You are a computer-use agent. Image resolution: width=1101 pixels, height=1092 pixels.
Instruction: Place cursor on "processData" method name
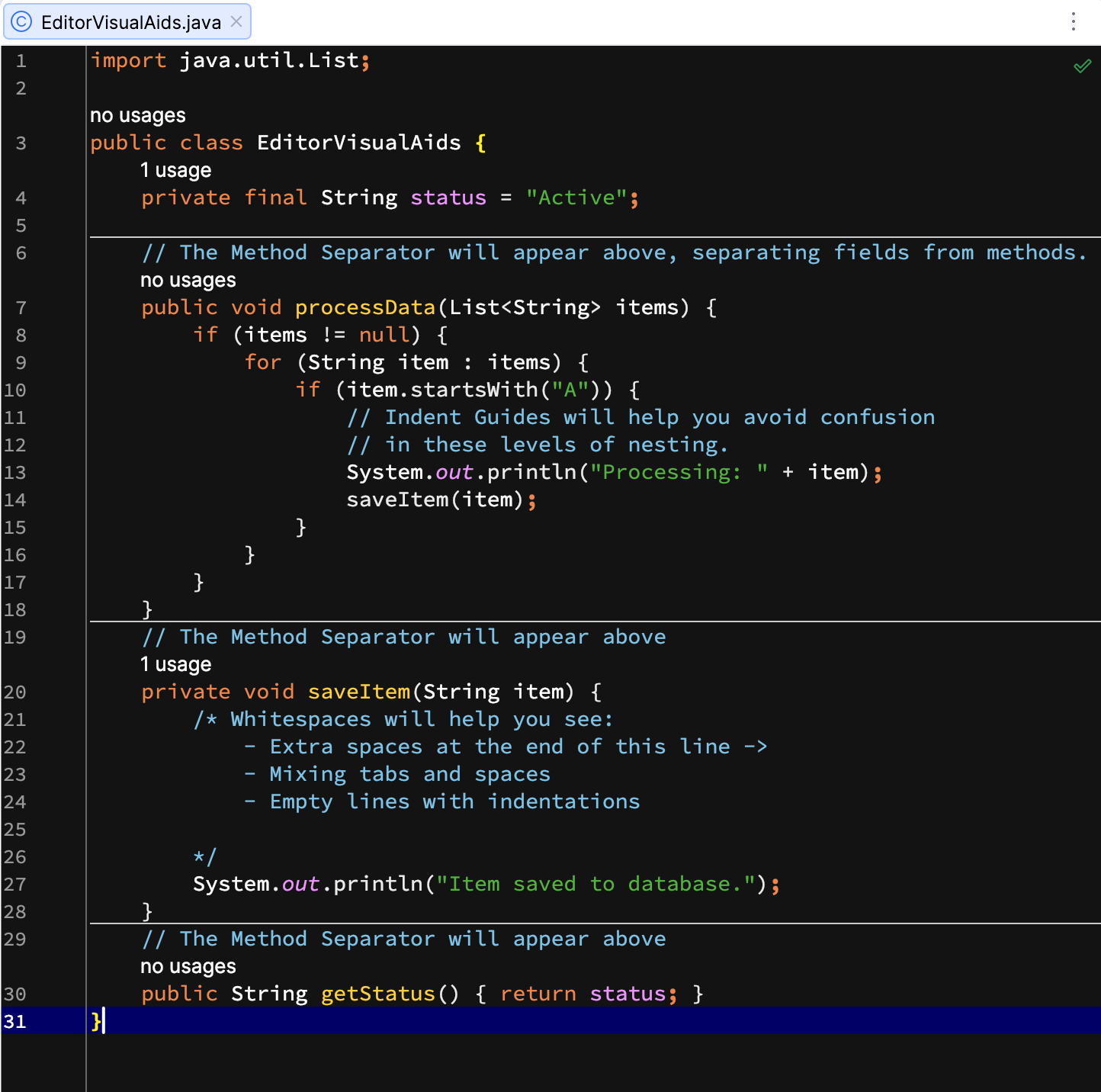click(x=365, y=307)
